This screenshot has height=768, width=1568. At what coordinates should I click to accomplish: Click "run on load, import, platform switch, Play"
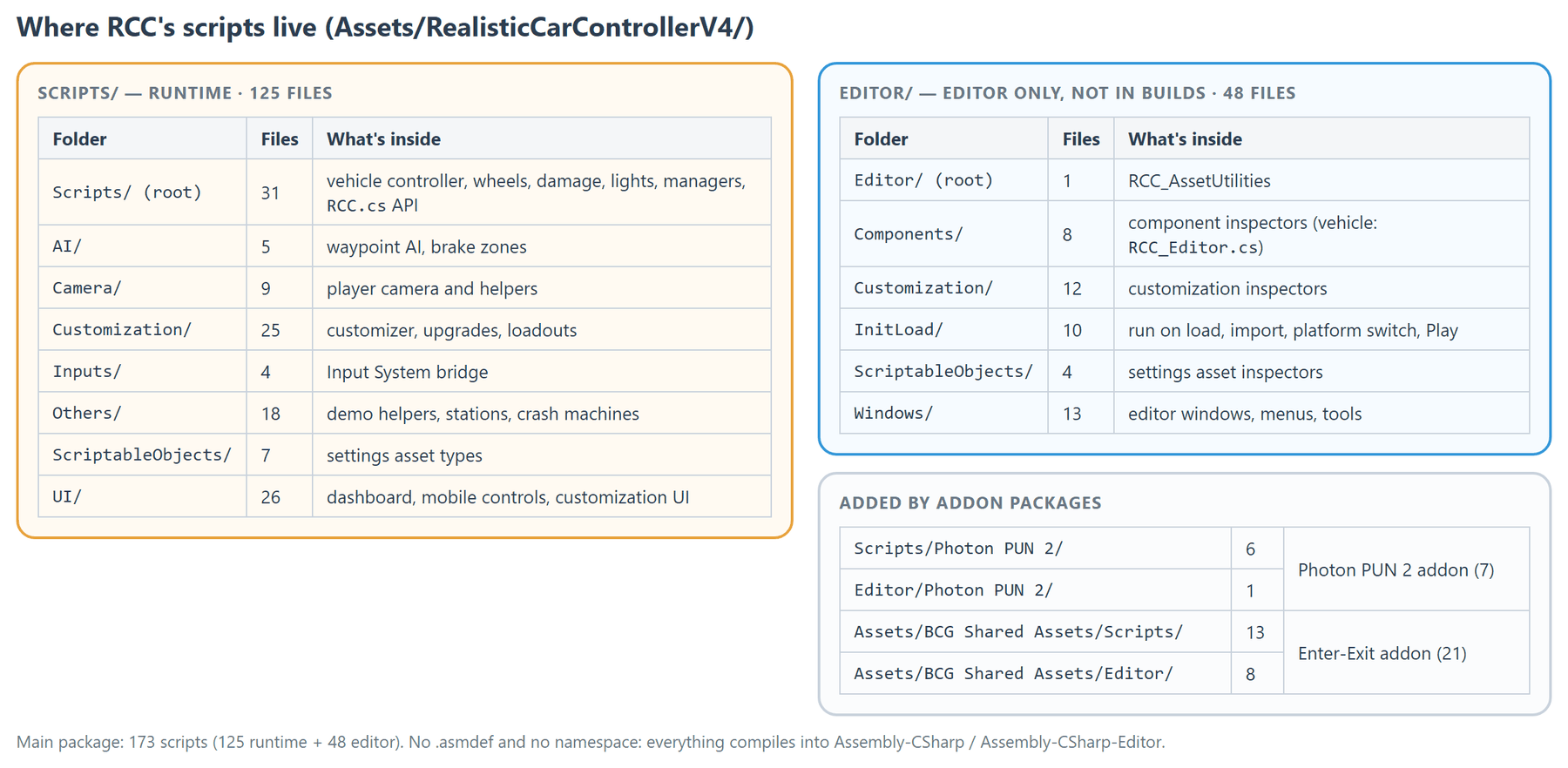(x=1293, y=330)
